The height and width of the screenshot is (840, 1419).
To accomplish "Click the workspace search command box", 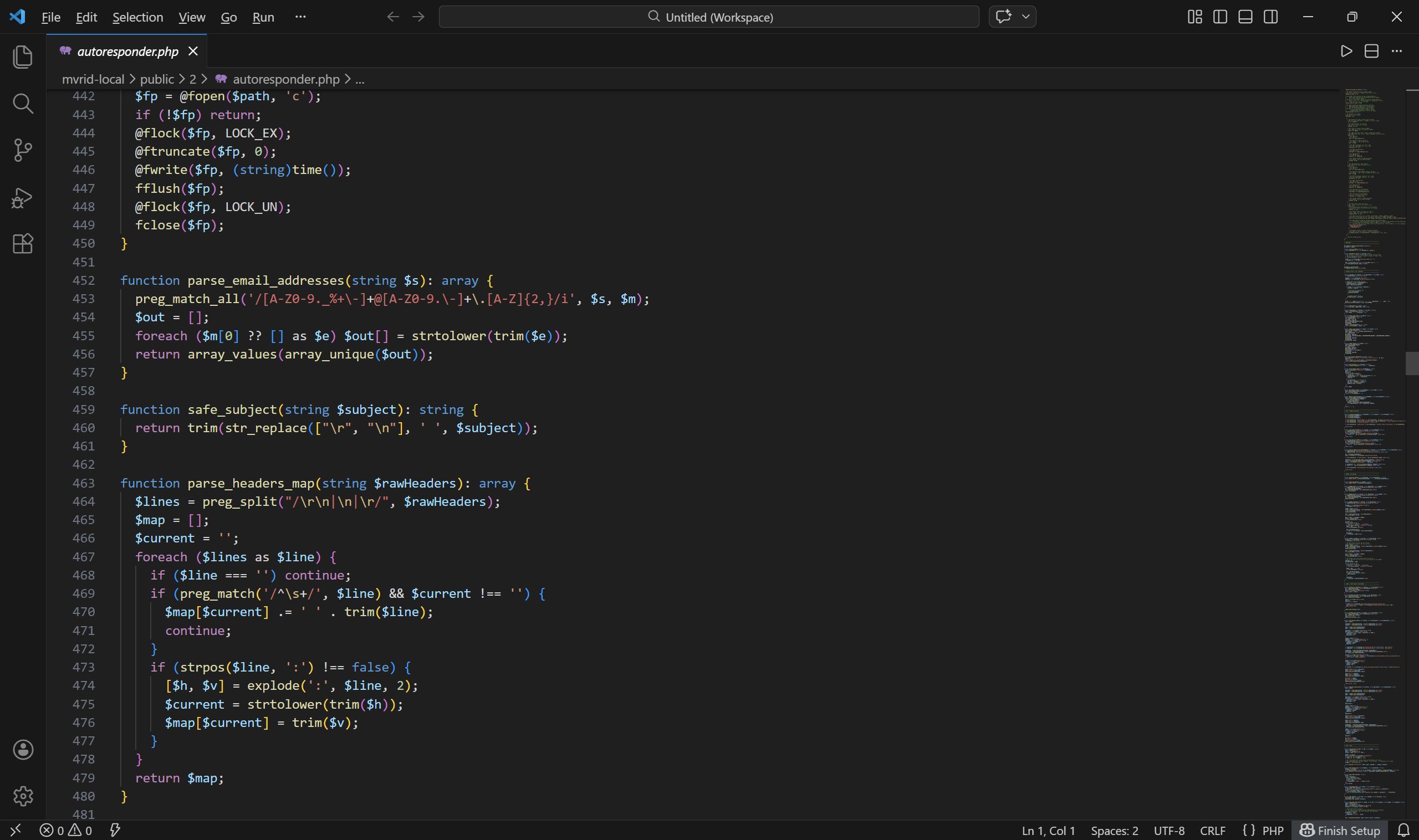I will pos(708,17).
